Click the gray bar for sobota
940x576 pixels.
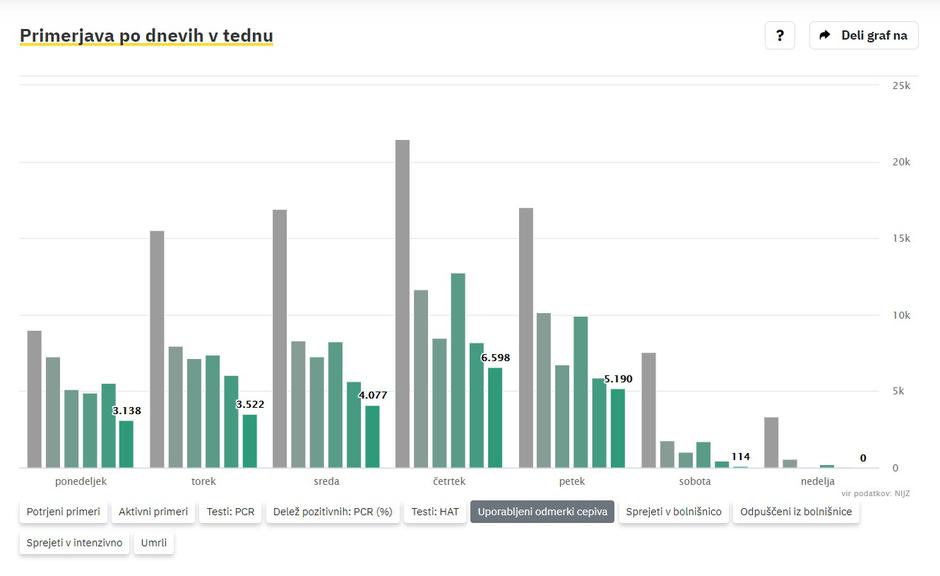[648, 410]
